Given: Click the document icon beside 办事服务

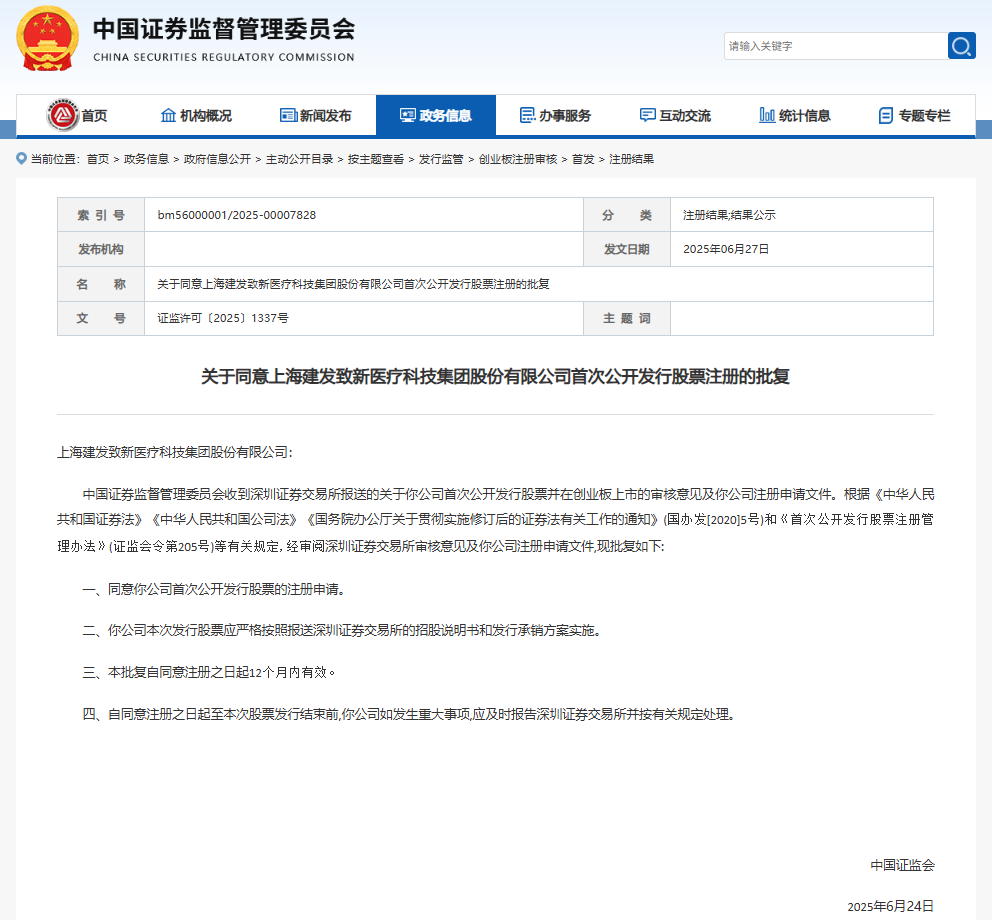Looking at the screenshot, I should tap(527, 115).
